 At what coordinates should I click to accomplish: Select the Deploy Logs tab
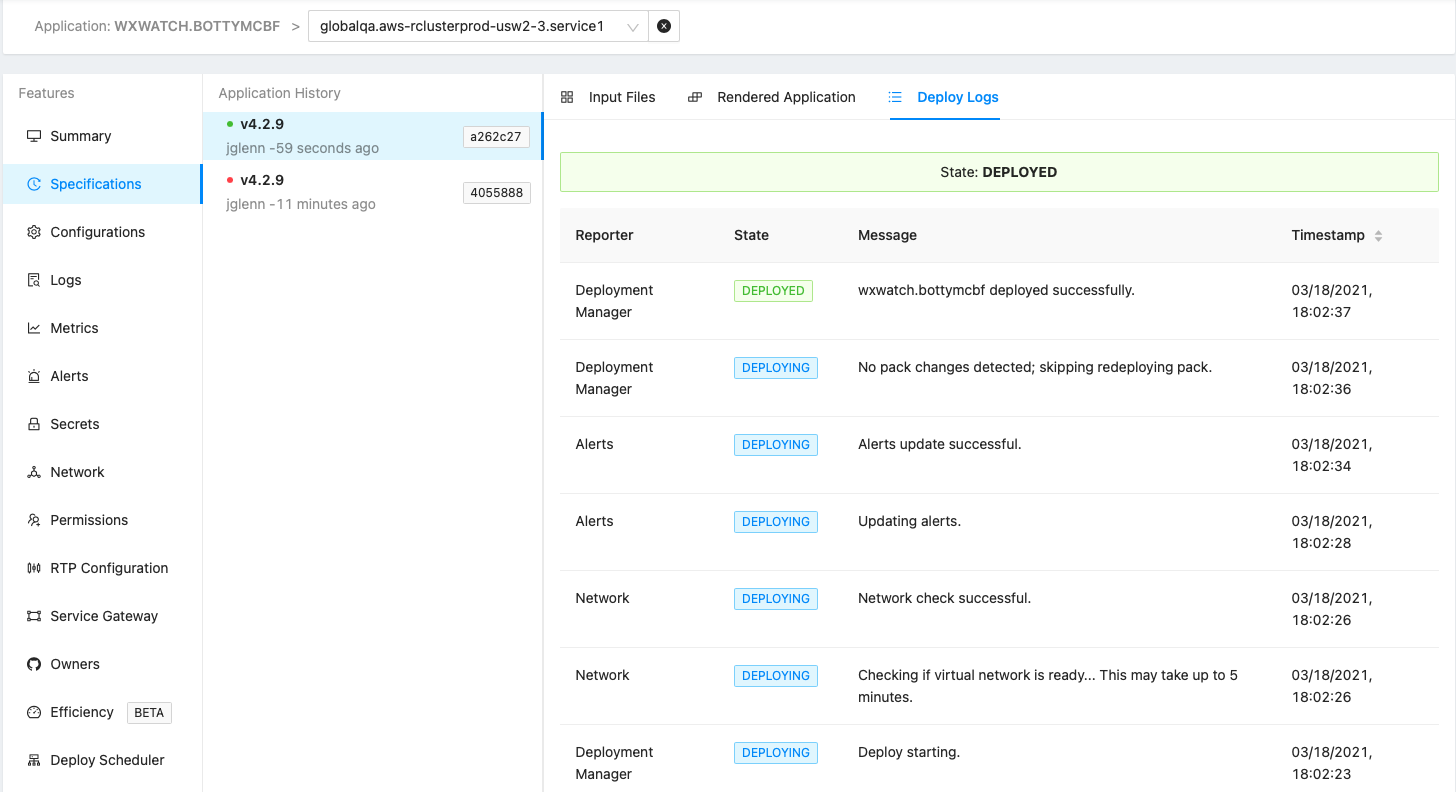pyautogui.click(x=944, y=97)
